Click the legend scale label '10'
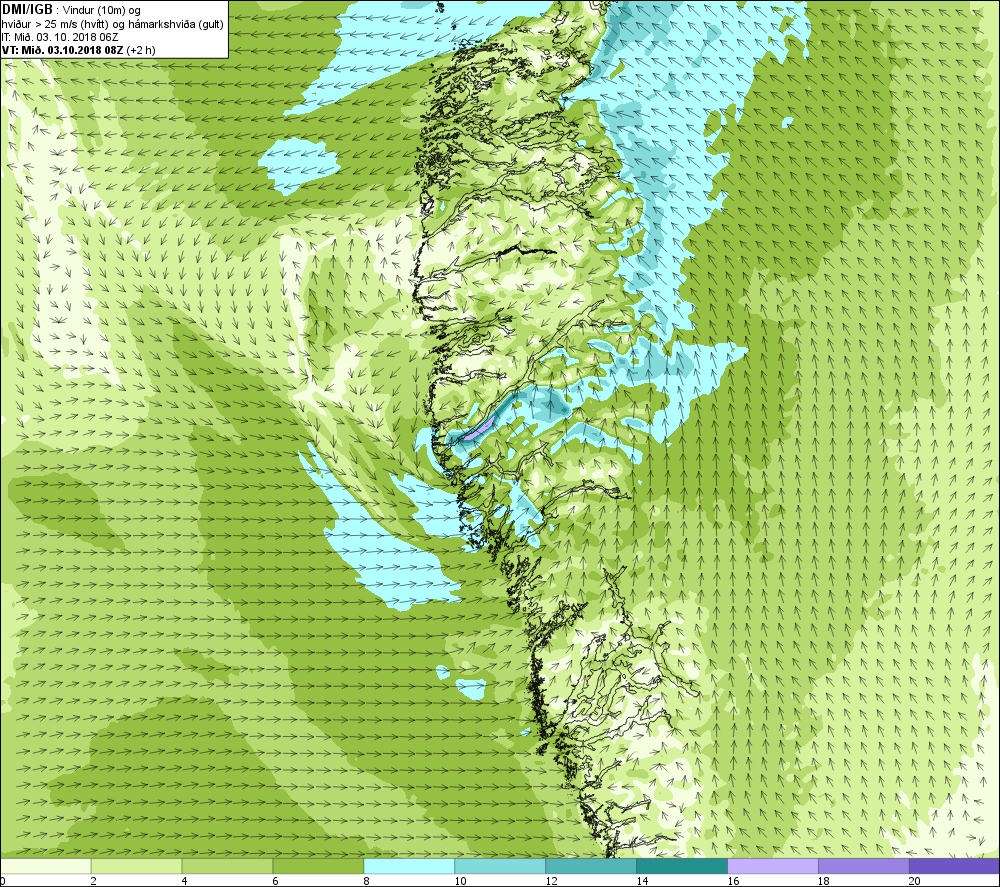 (460, 881)
